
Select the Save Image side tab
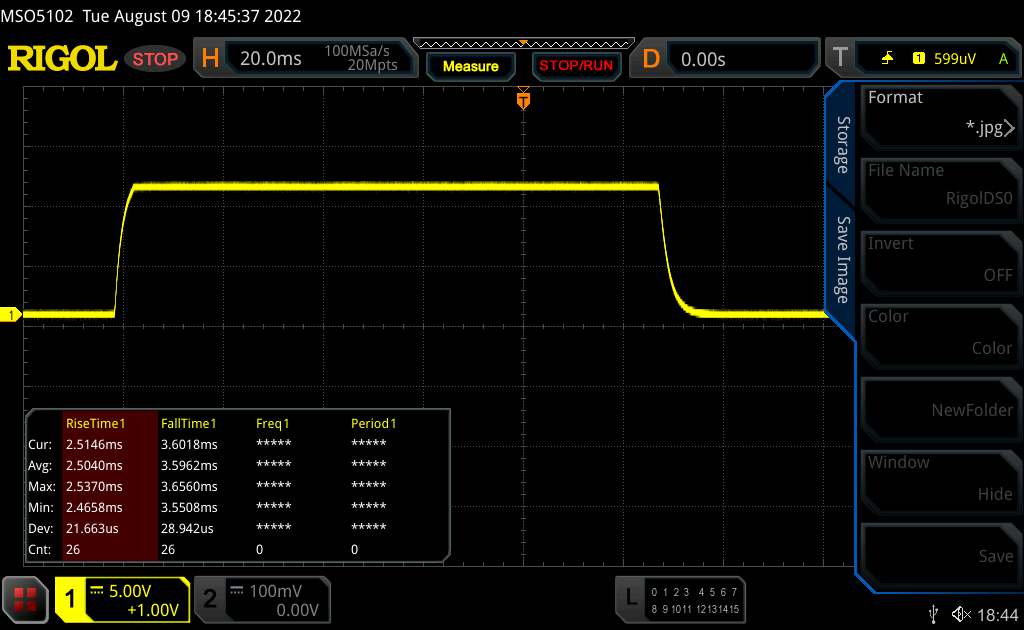[x=843, y=260]
